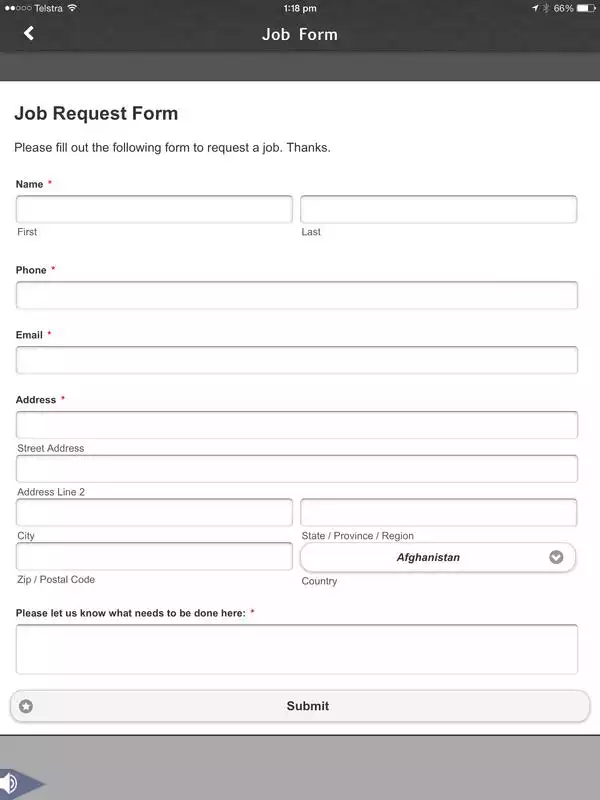Tap the battery icon in status bar
Image resolution: width=600 pixels, height=800 pixels.
coord(585,8)
